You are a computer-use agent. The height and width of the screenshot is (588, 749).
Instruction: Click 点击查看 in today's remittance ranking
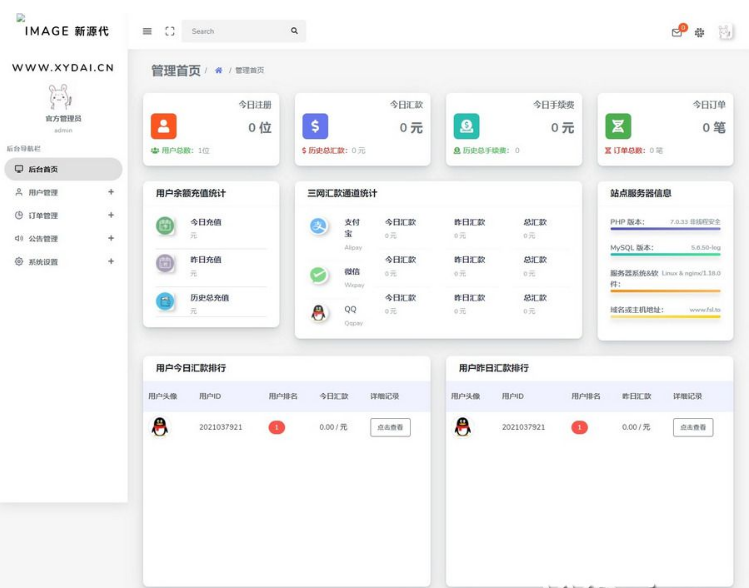390,427
